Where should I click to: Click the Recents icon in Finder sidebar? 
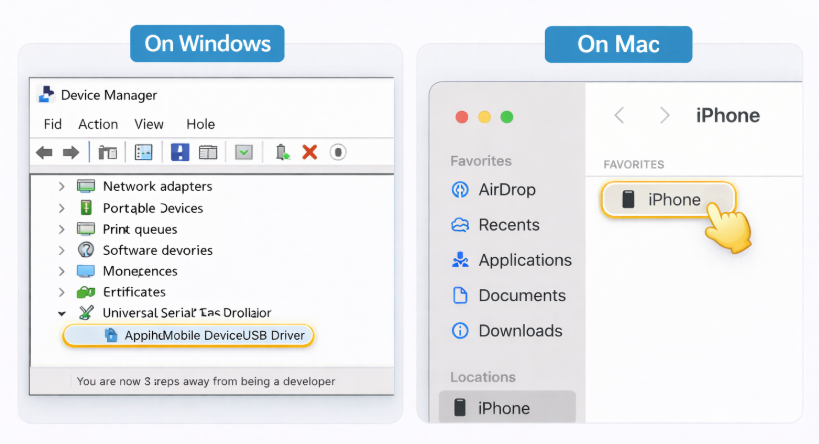[x=460, y=225]
